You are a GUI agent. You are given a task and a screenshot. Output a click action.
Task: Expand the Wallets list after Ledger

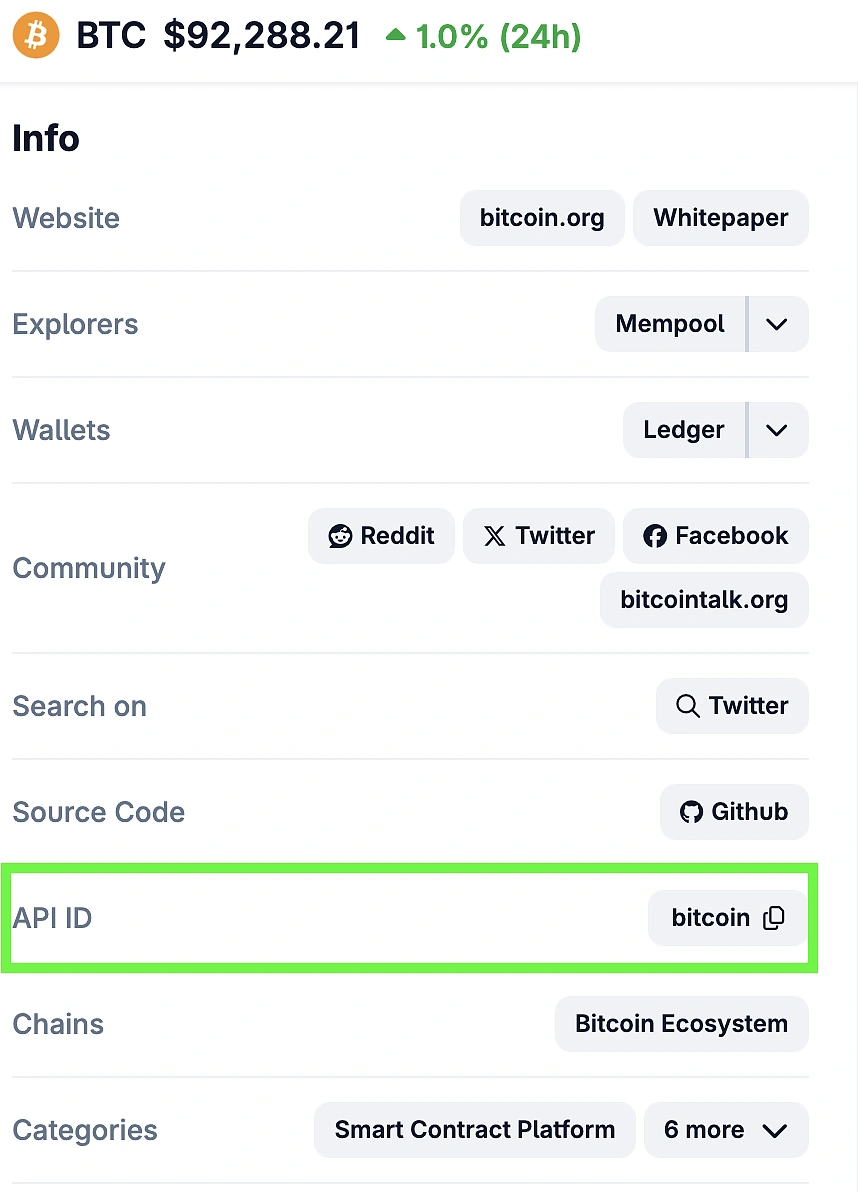tap(777, 429)
